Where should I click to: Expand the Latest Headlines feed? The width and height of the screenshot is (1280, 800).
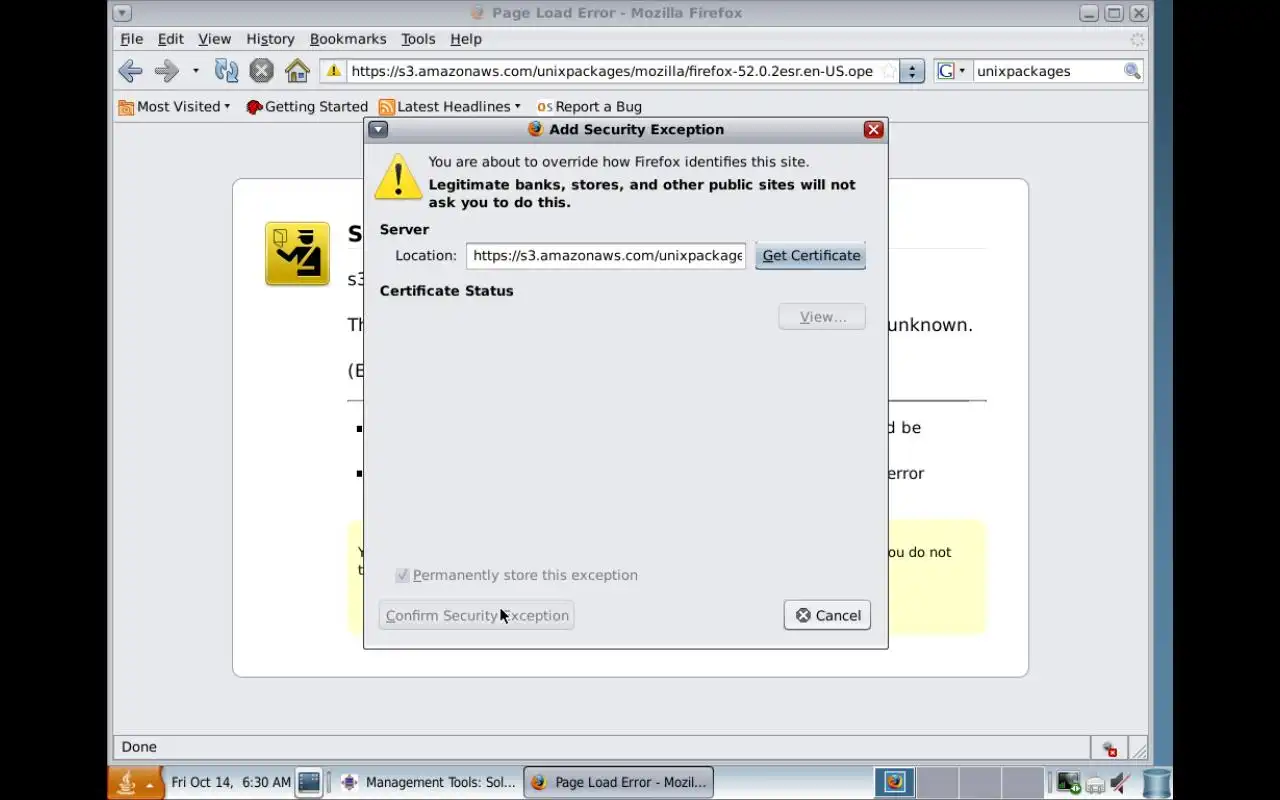point(450,106)
